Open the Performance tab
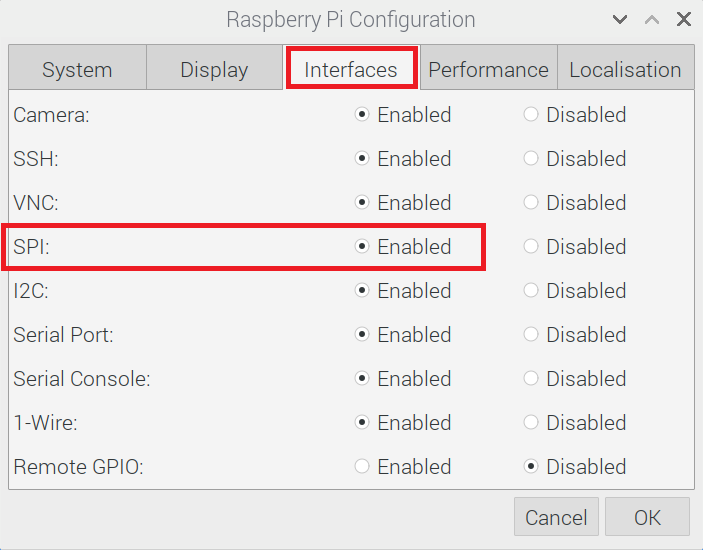 tap(488, 67)
